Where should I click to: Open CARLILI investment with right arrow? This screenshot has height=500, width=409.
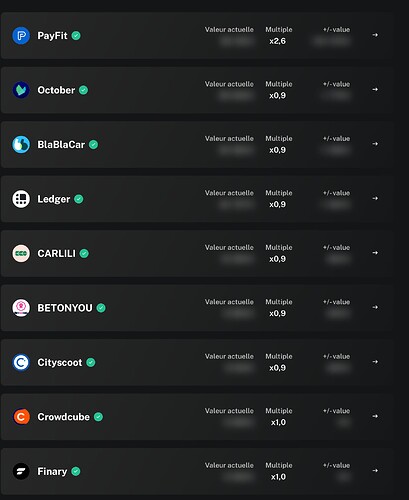coord(375,253)
